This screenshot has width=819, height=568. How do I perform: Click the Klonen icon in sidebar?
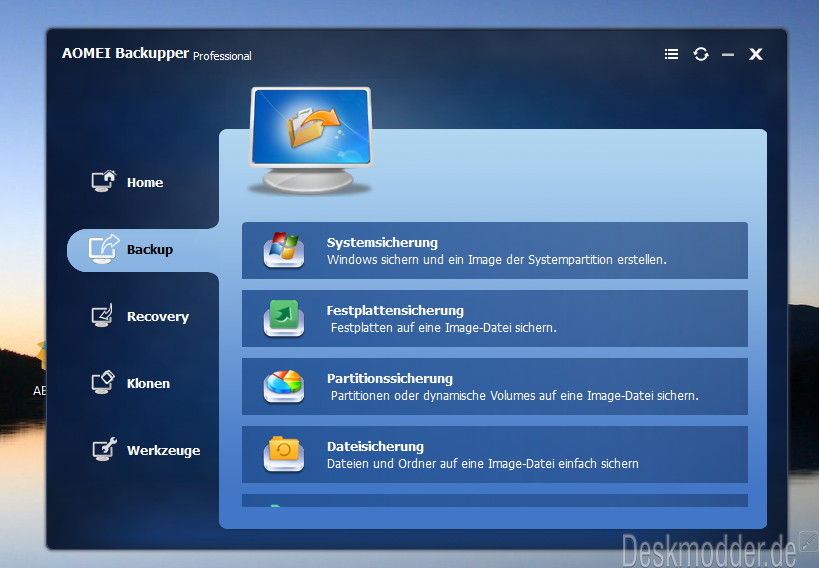(x=103, y=382)
